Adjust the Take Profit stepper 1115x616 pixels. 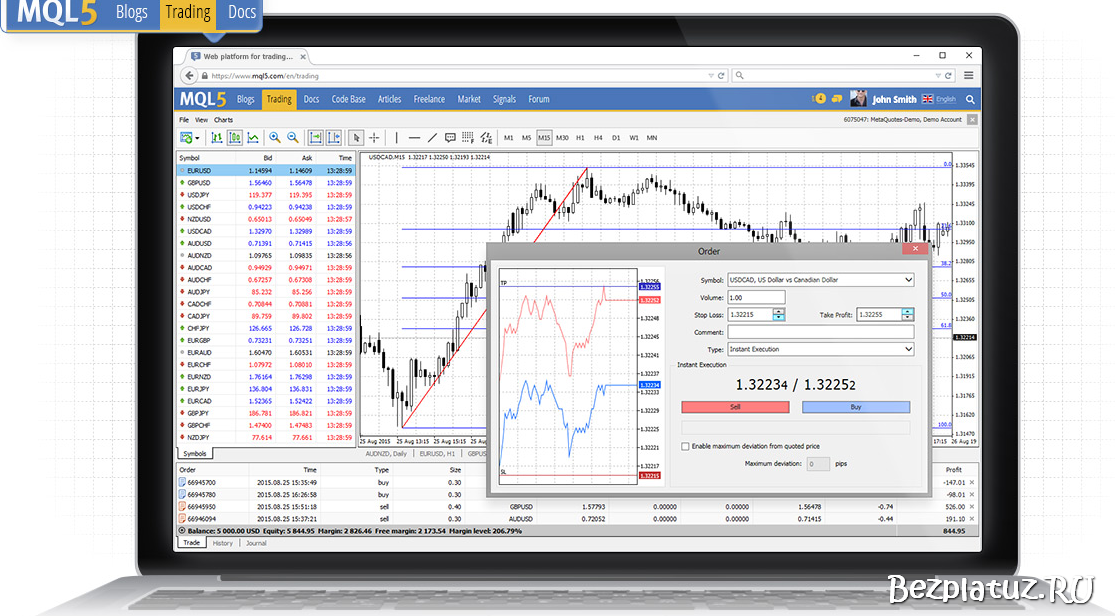point(907,314)
